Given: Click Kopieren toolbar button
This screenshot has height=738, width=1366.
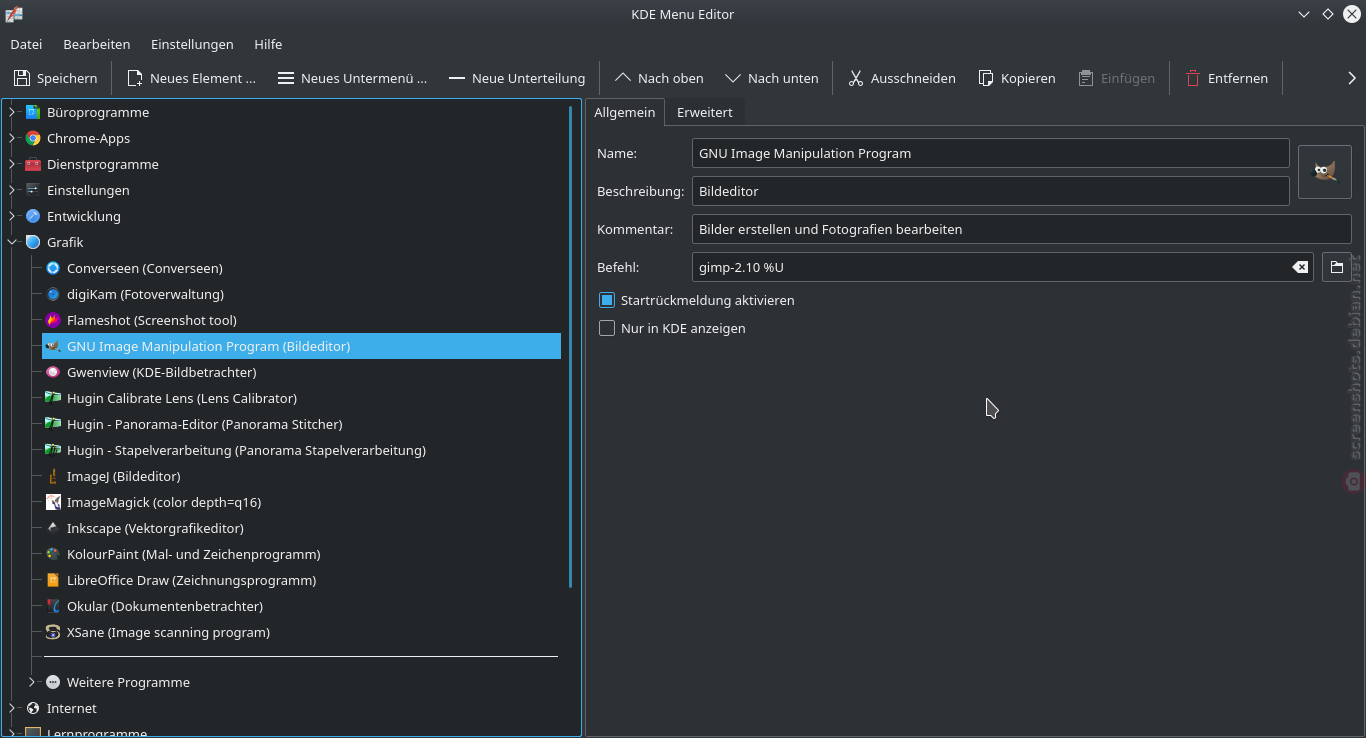Looking at the screenshot, I should pyautogui.click(x=1017, y=78).
